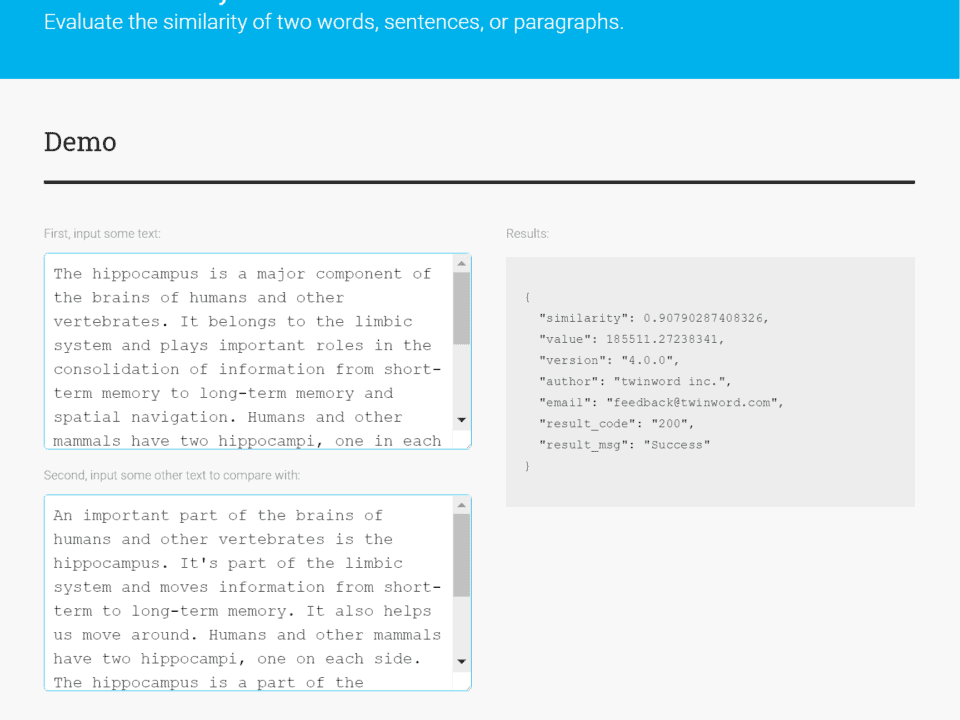Click first text area scroll up arrow
Image resolution: width=960 pixels, height=720 pixels.
click(462, 263)
